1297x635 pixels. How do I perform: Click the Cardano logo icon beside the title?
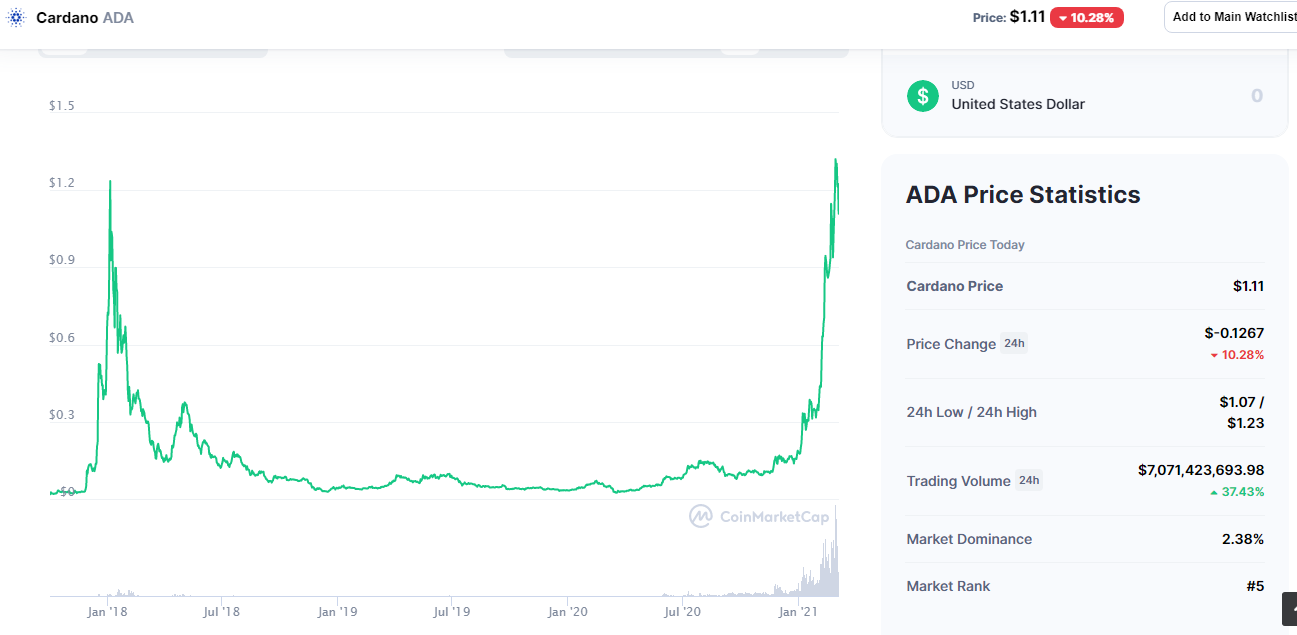(x=16, y=17)
